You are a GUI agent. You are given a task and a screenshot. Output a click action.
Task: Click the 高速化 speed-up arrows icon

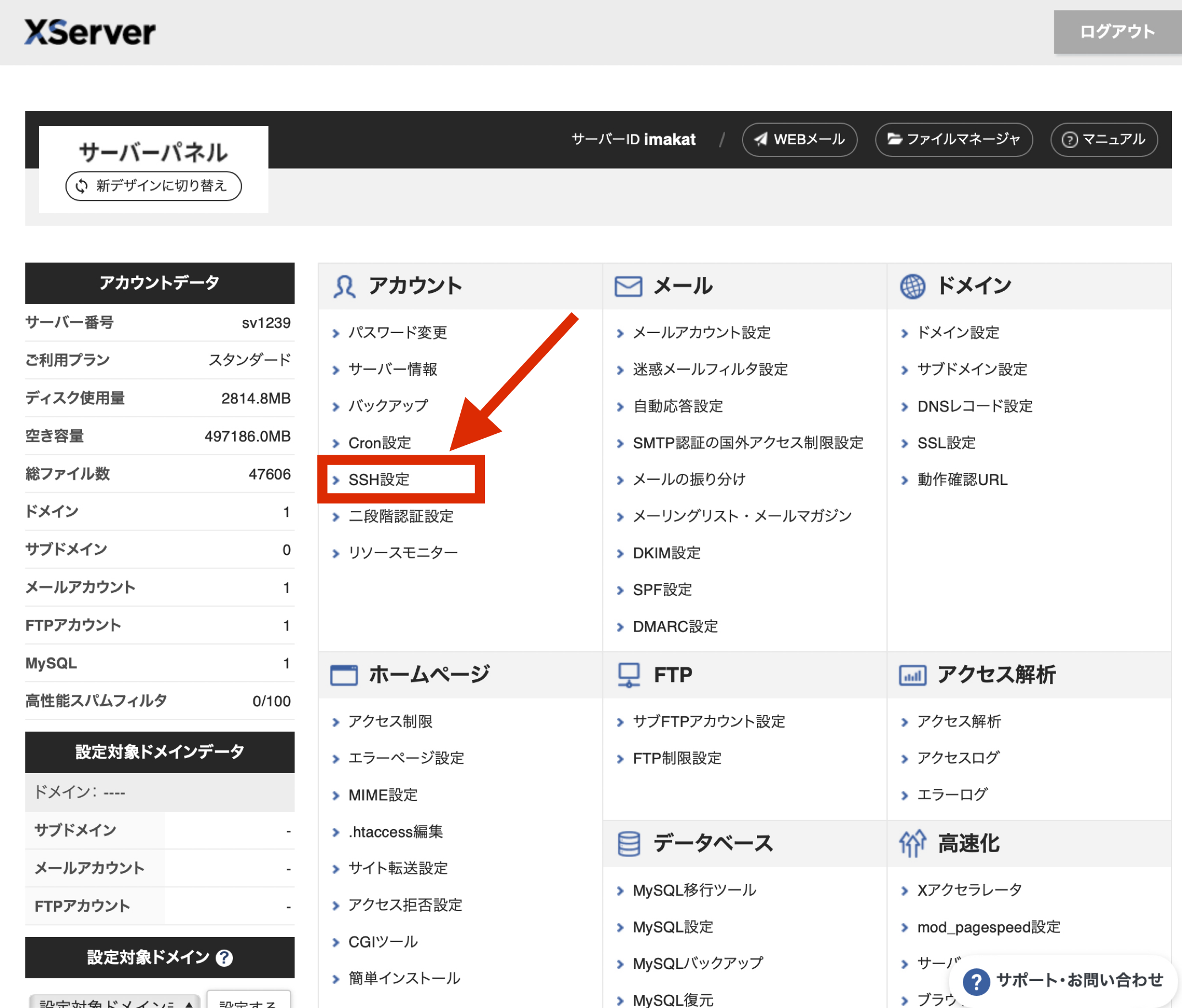pos(912,843)
